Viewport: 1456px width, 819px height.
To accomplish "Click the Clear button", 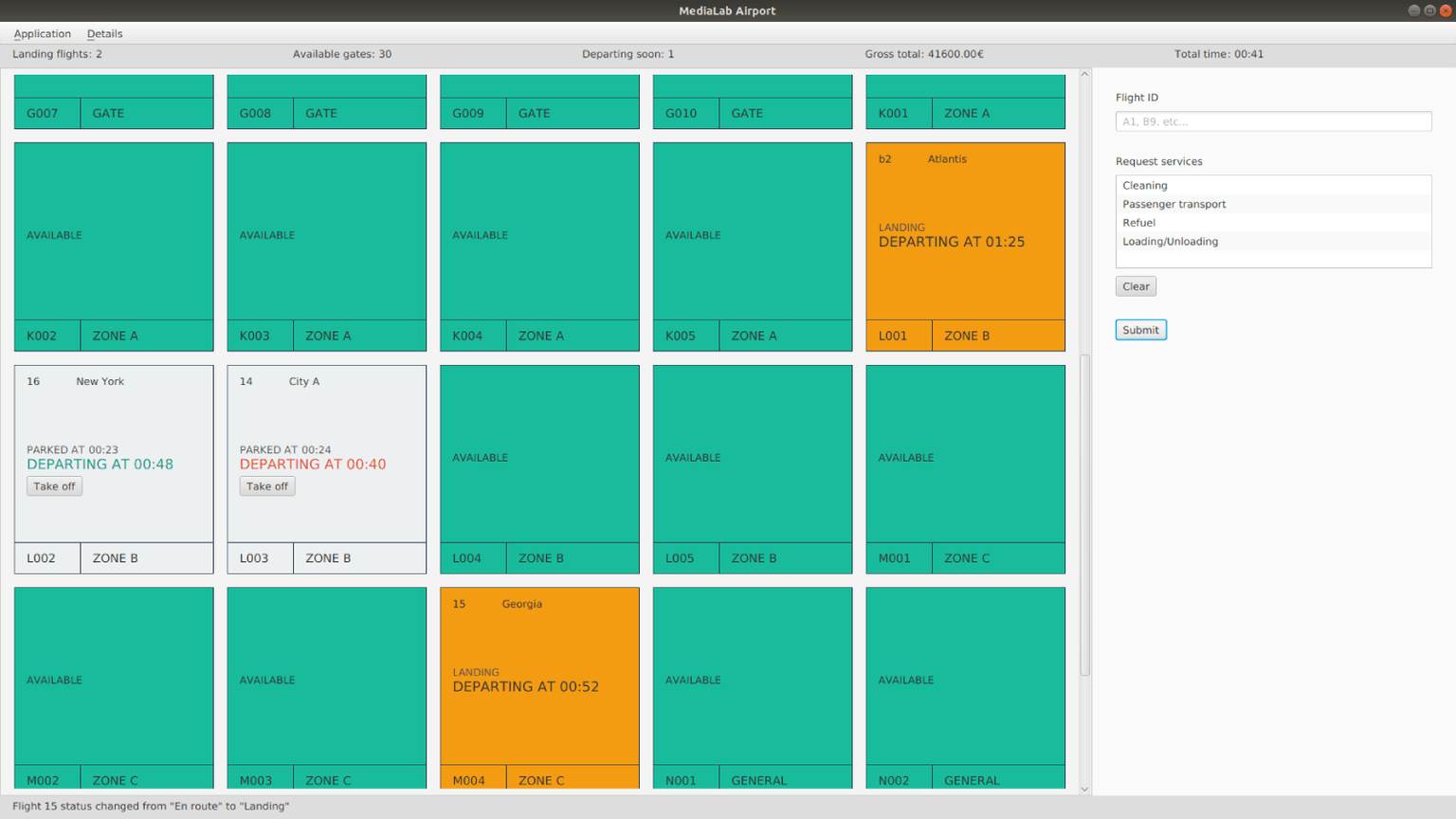I will 1136,286.
